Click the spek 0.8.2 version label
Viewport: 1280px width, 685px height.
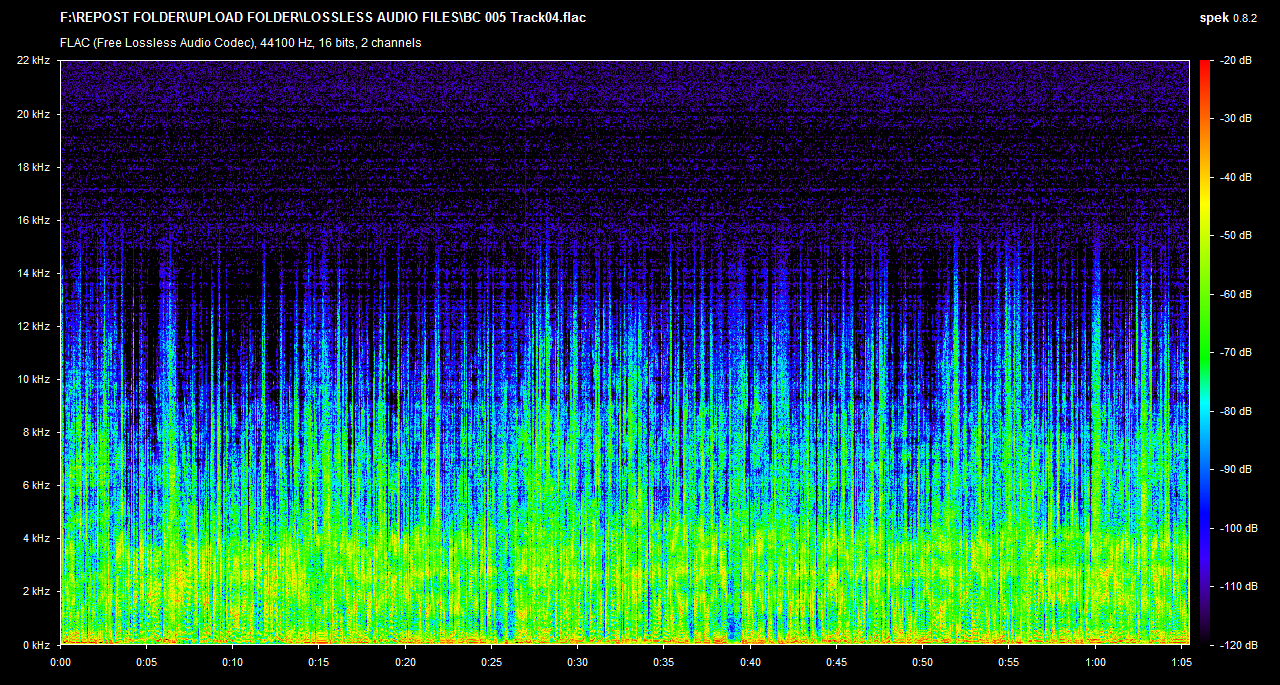pos(1230,18)
